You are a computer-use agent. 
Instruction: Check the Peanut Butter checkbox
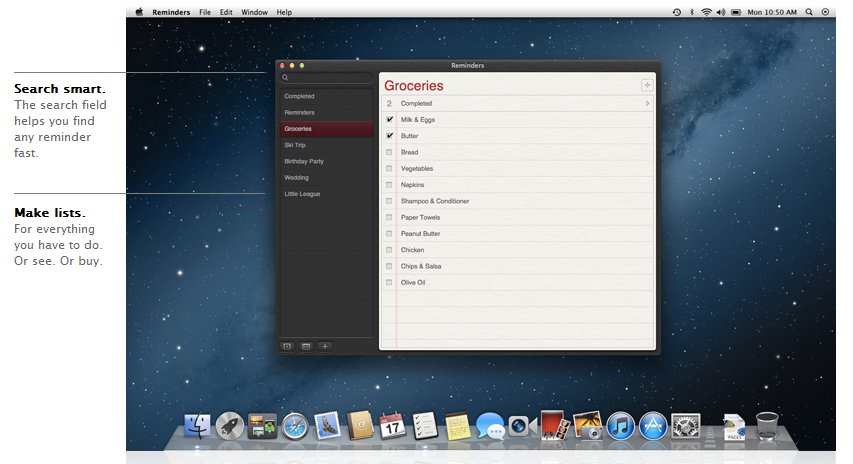389,234
